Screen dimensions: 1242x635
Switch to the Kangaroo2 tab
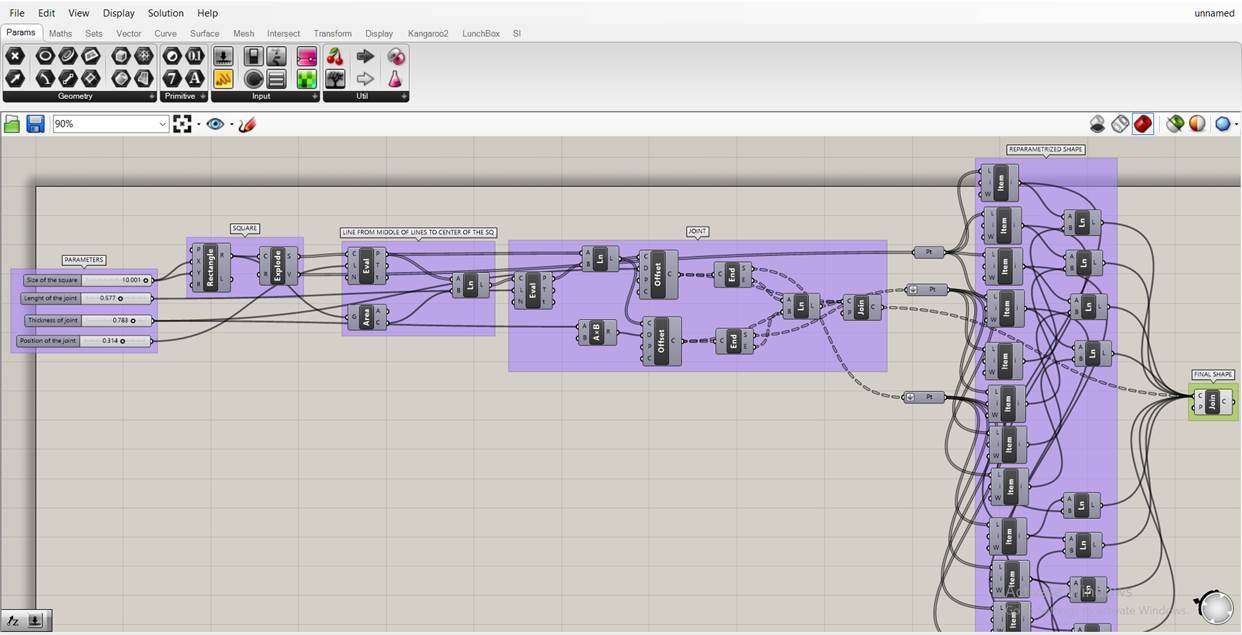coord(428,33)
